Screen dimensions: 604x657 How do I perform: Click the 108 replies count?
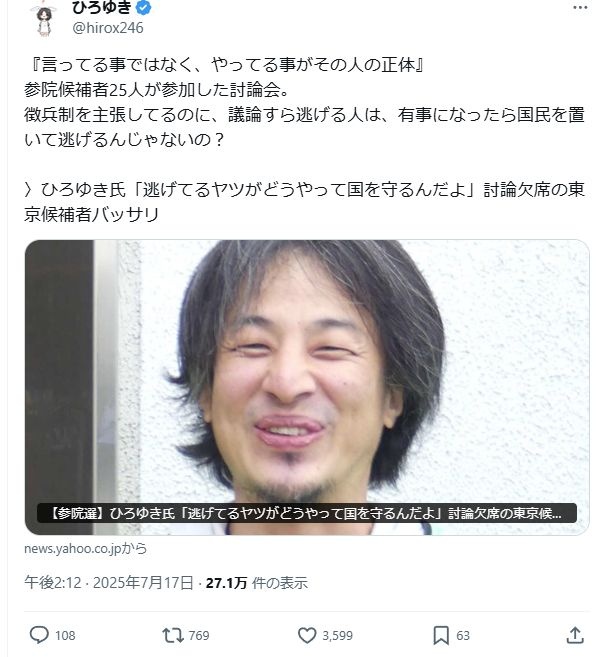(x=65, y=636)
